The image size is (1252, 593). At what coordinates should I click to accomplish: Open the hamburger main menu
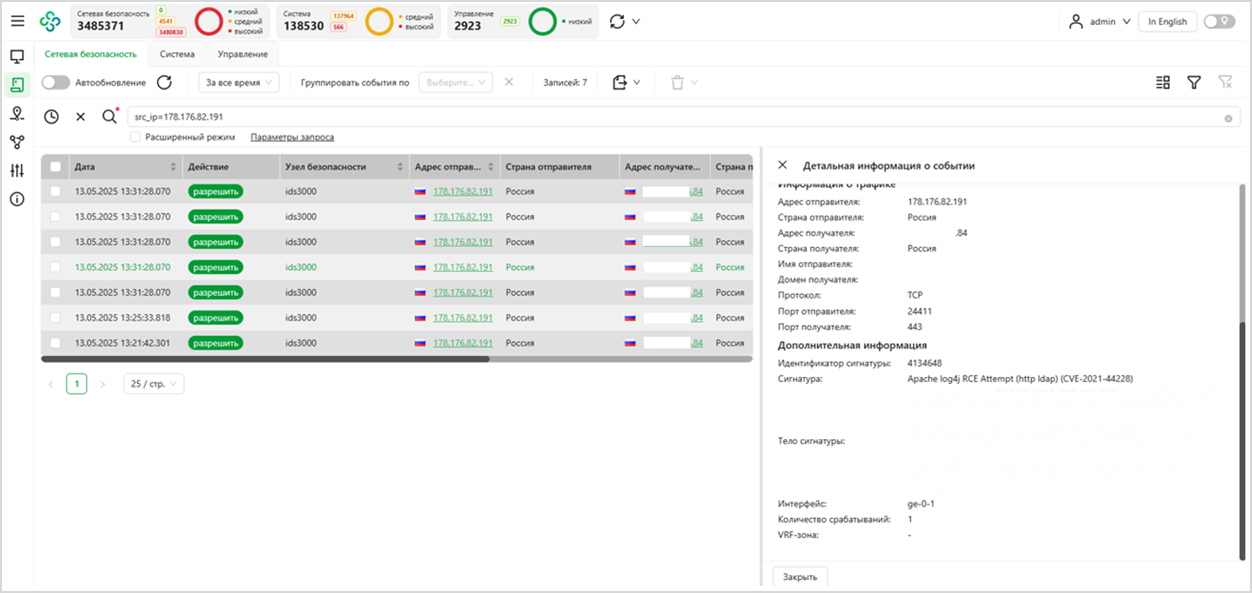pos(17,21)
